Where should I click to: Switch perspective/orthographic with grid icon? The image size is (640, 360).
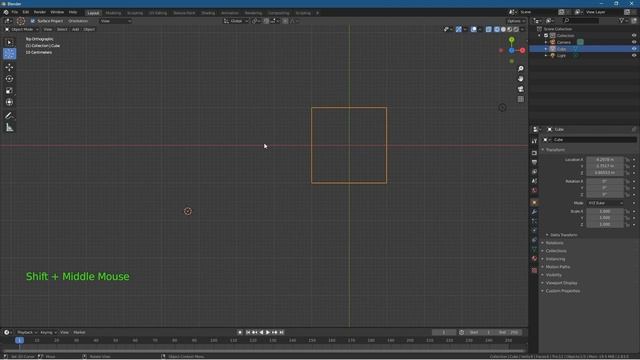tap(520, 99)
